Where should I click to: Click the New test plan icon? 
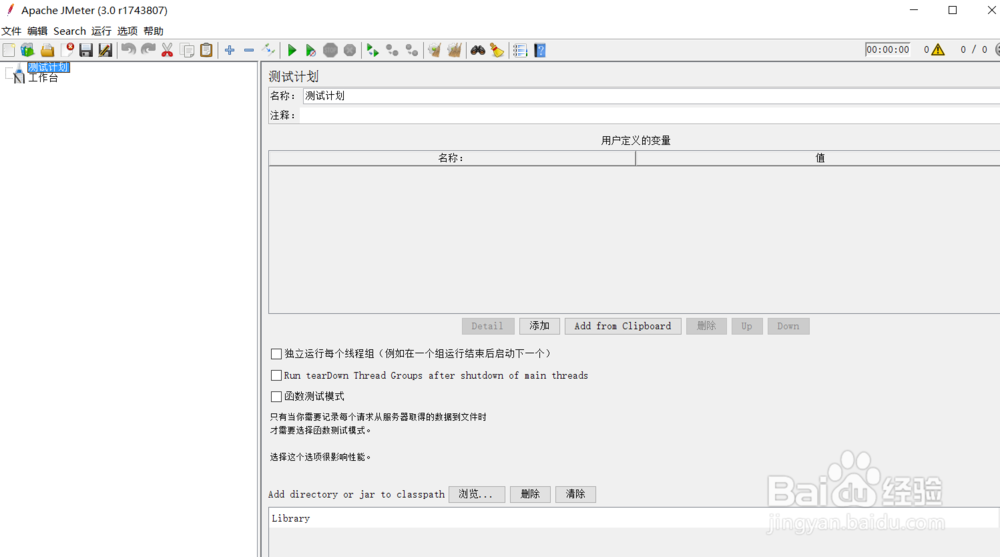tap(8, 50)
